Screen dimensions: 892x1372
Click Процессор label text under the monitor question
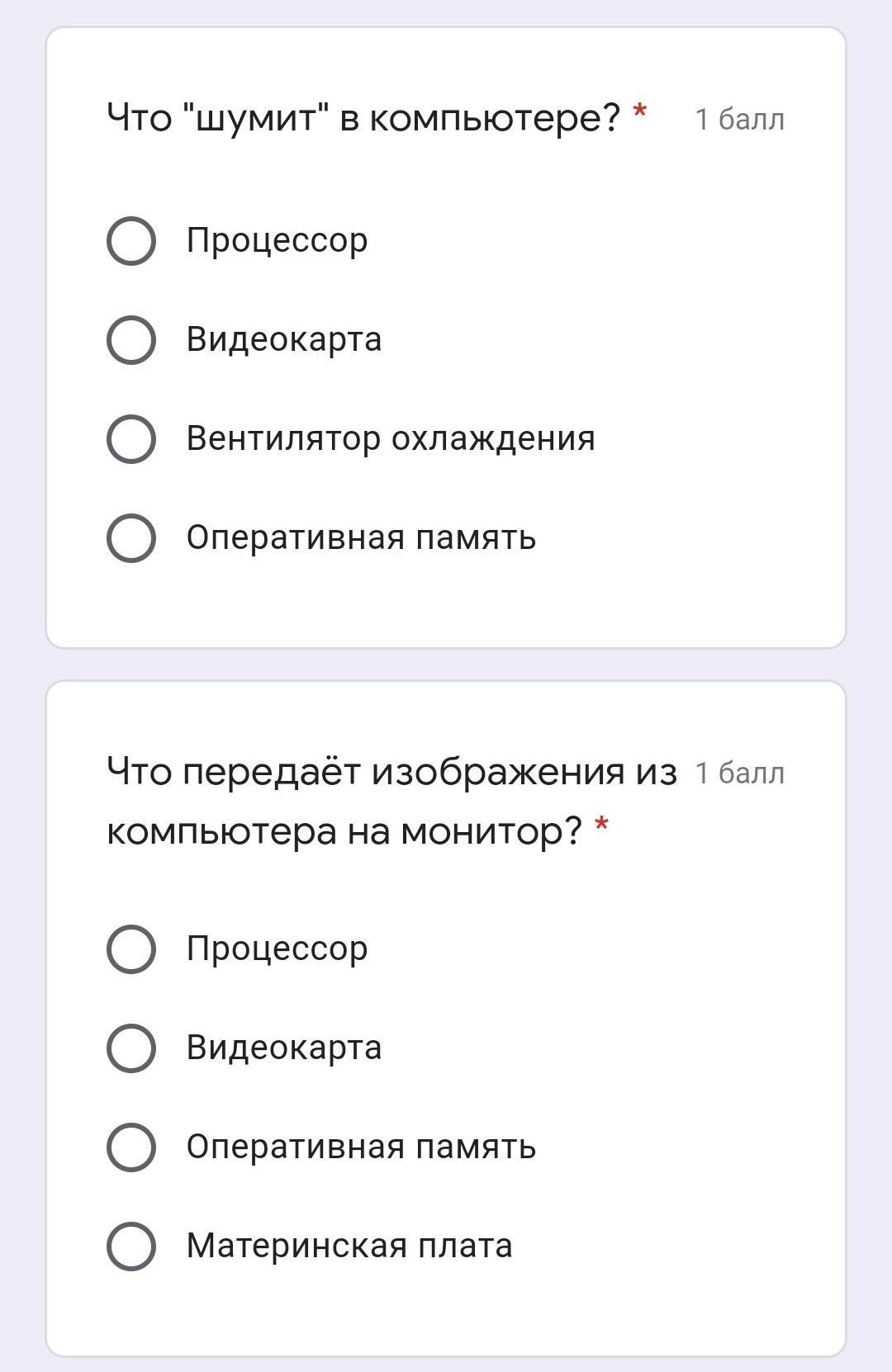click(x=277, y=949)
